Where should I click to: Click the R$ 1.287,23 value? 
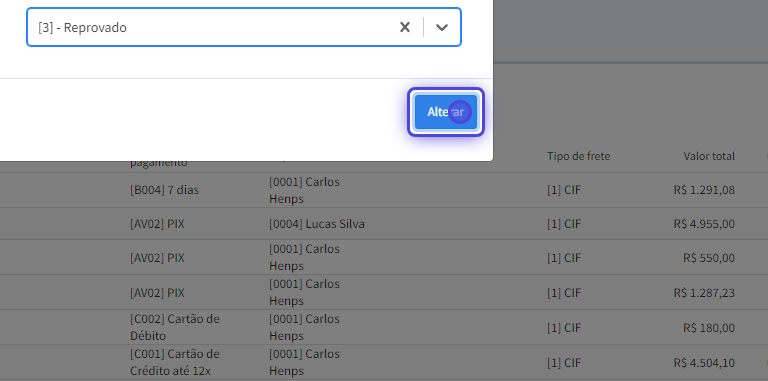[x=704, y=293]
